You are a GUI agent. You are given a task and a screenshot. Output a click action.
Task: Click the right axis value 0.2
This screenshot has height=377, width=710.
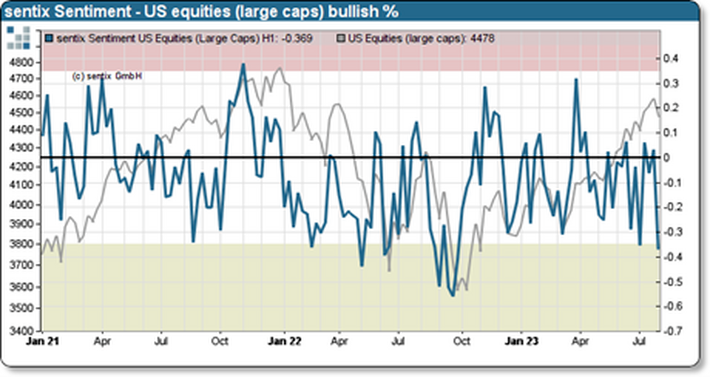tap(671, 108)
